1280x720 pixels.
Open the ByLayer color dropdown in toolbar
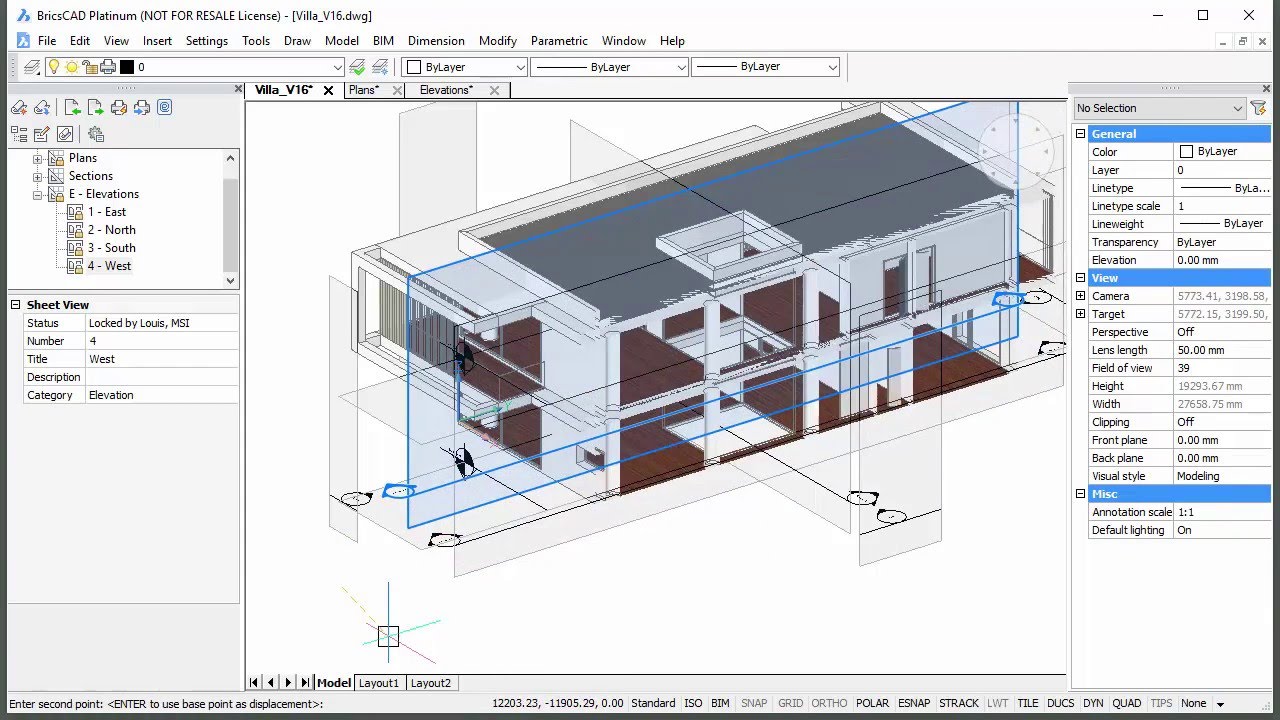pyautogui.click(x=465, y=67)
